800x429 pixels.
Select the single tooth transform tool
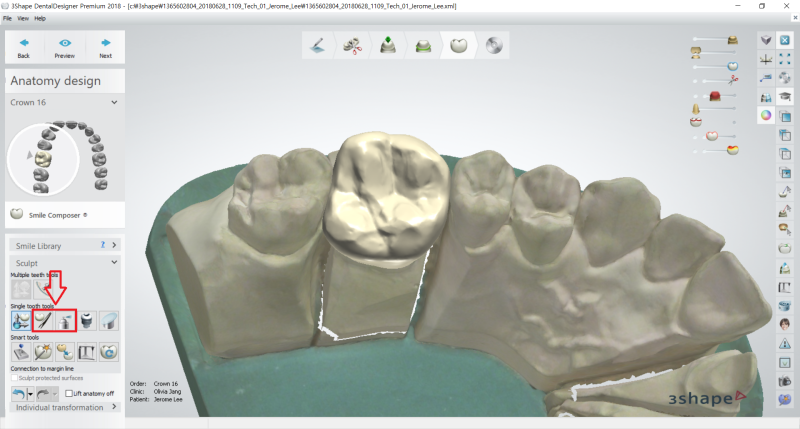pyautogui.click(x=21, y=321)
